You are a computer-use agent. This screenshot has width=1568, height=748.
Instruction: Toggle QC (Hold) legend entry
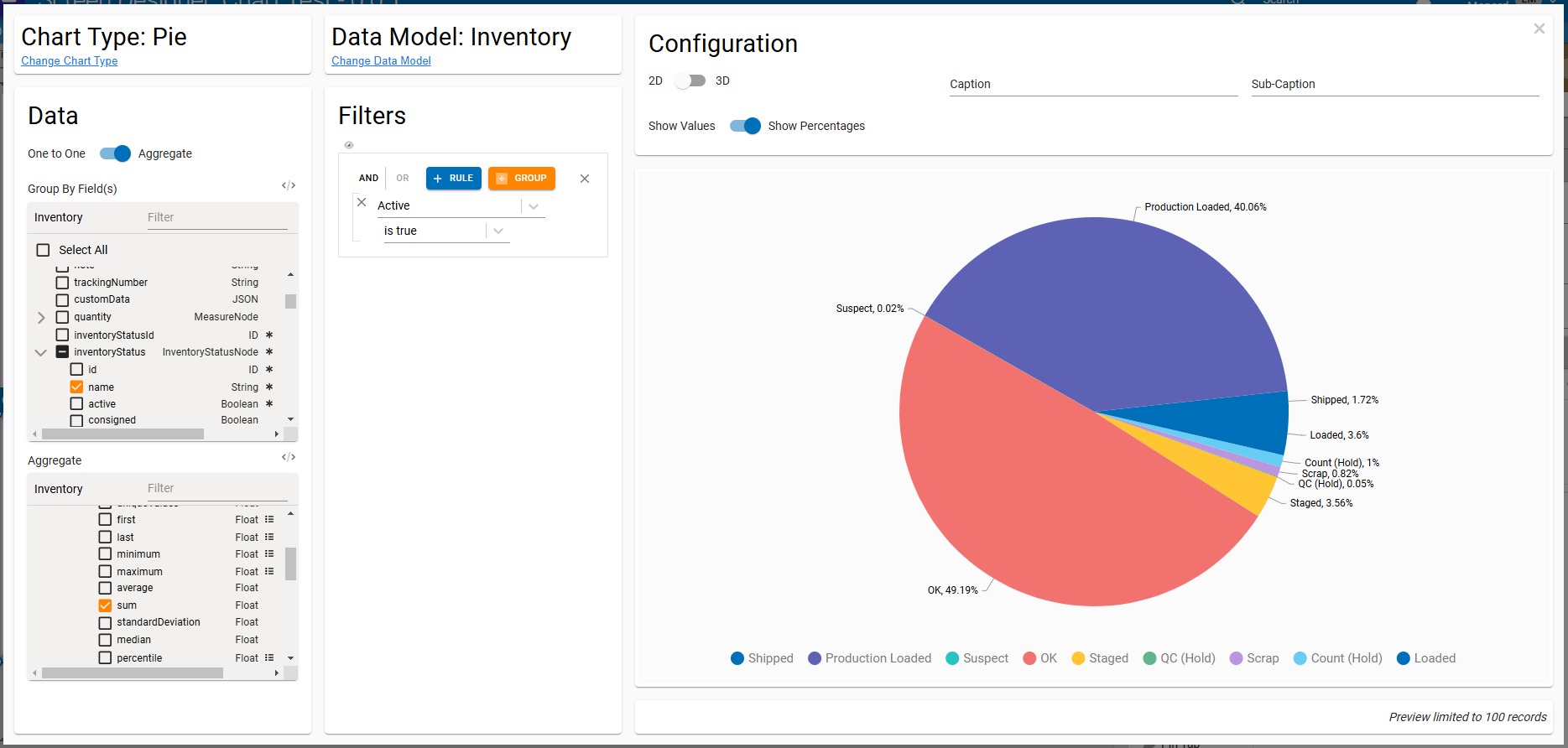1179,658
